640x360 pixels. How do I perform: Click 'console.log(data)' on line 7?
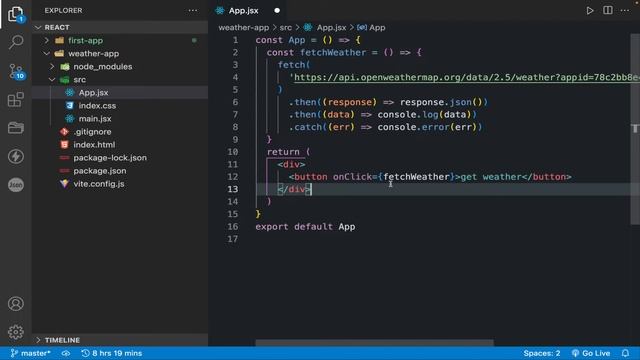[424, 115]
